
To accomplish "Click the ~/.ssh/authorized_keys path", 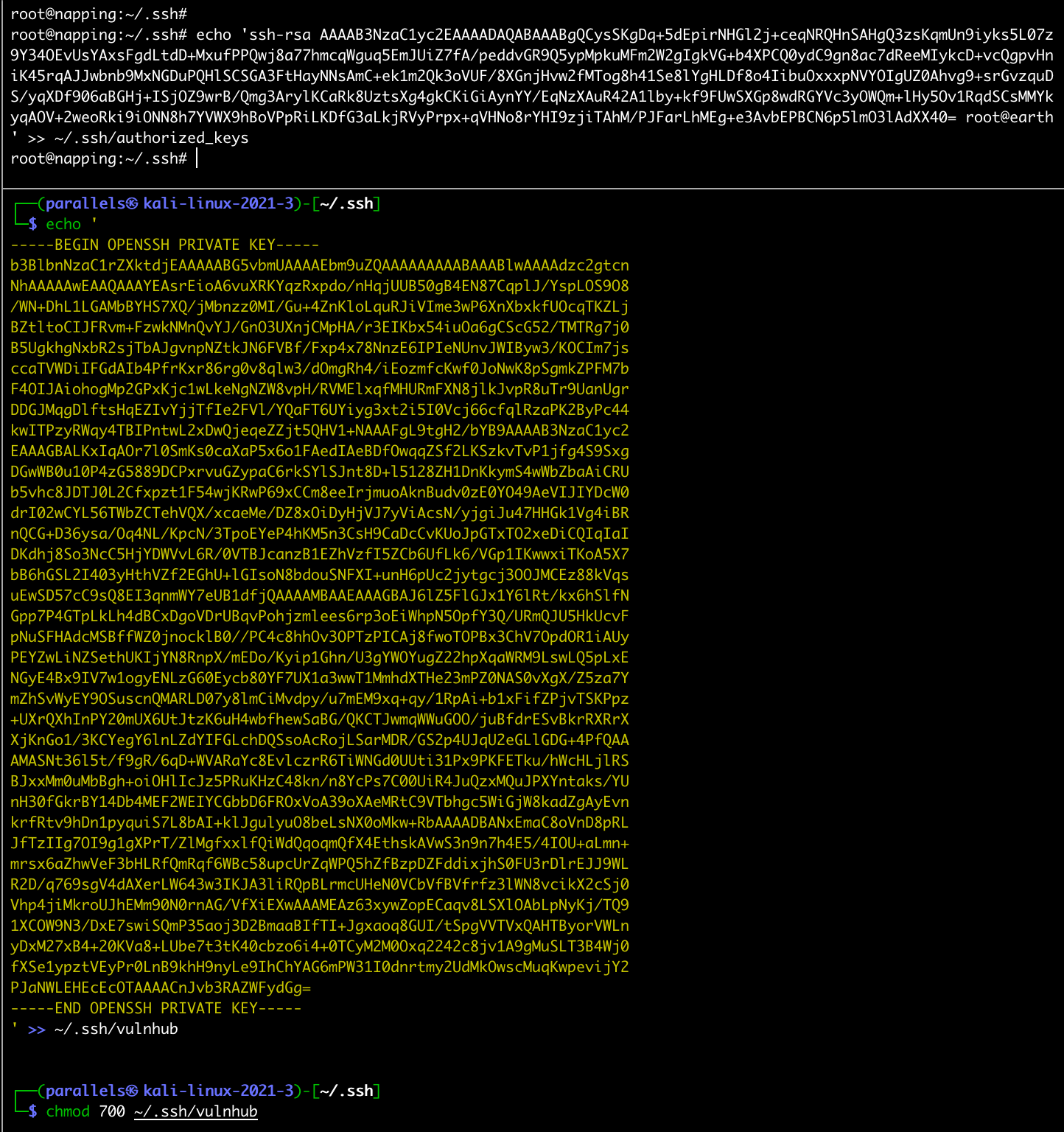I will pos(151,138).
